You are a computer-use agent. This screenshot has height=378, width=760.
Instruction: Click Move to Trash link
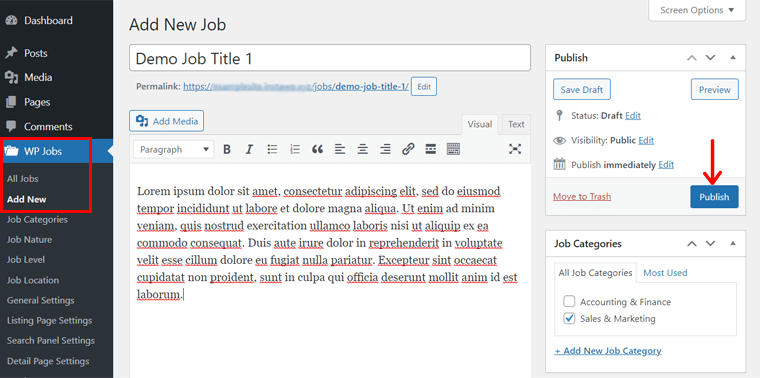pos(582,197)
